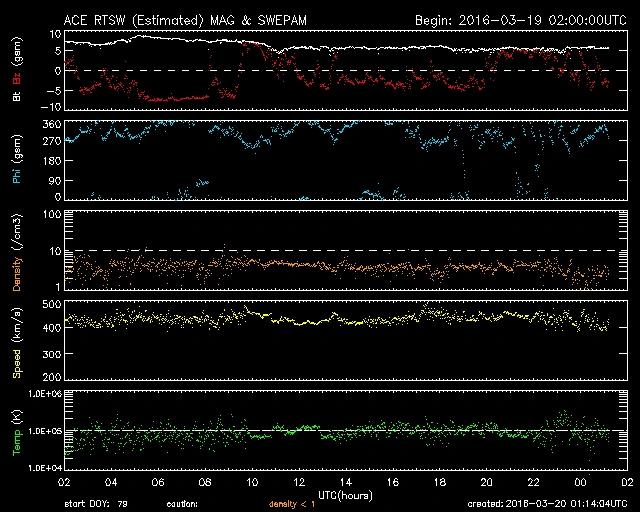The image size is (640, 512).
Task: Click the 10 hour tick label on time axis
Action: coord(252,483)
